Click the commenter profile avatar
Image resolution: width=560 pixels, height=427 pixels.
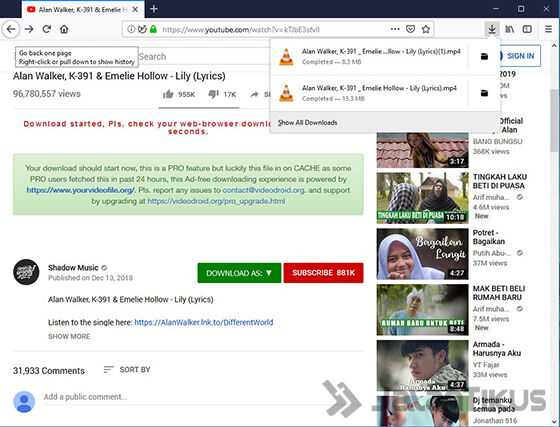[x=24, y=401]
